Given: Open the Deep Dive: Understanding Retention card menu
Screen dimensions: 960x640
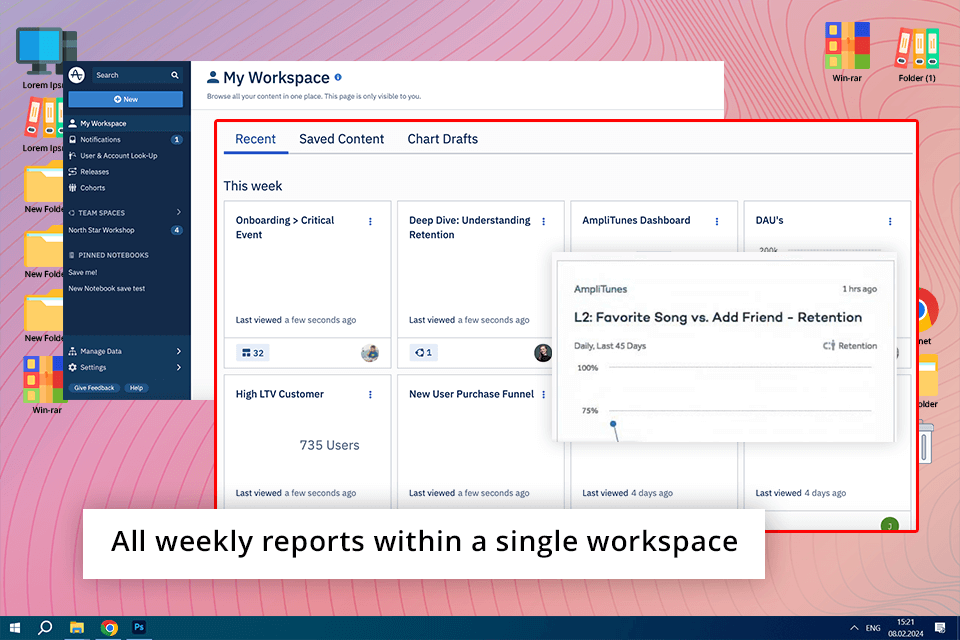Looking at the screenshot, I should [543, 221].
